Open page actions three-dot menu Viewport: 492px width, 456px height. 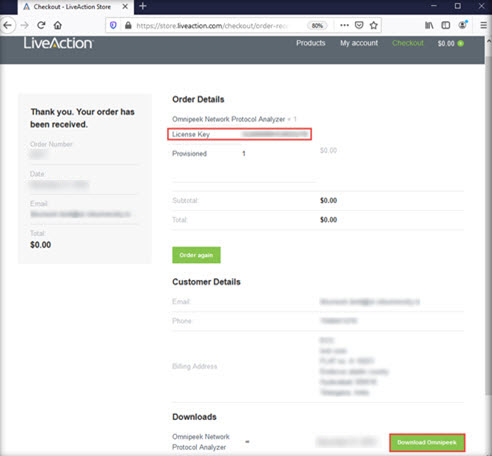point(344,25)
